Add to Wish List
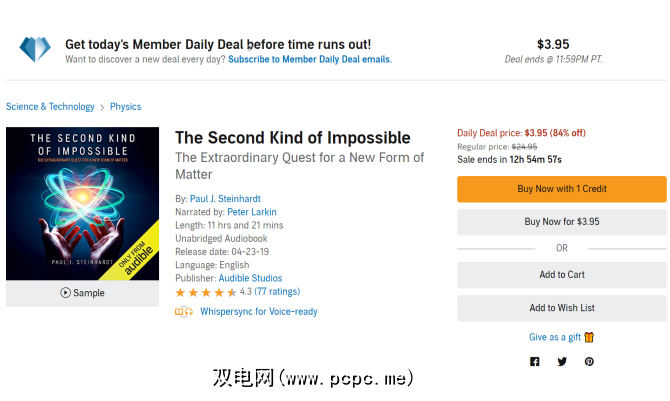The image size is (670, 401). pyautogui.click(x=562, y=308)
